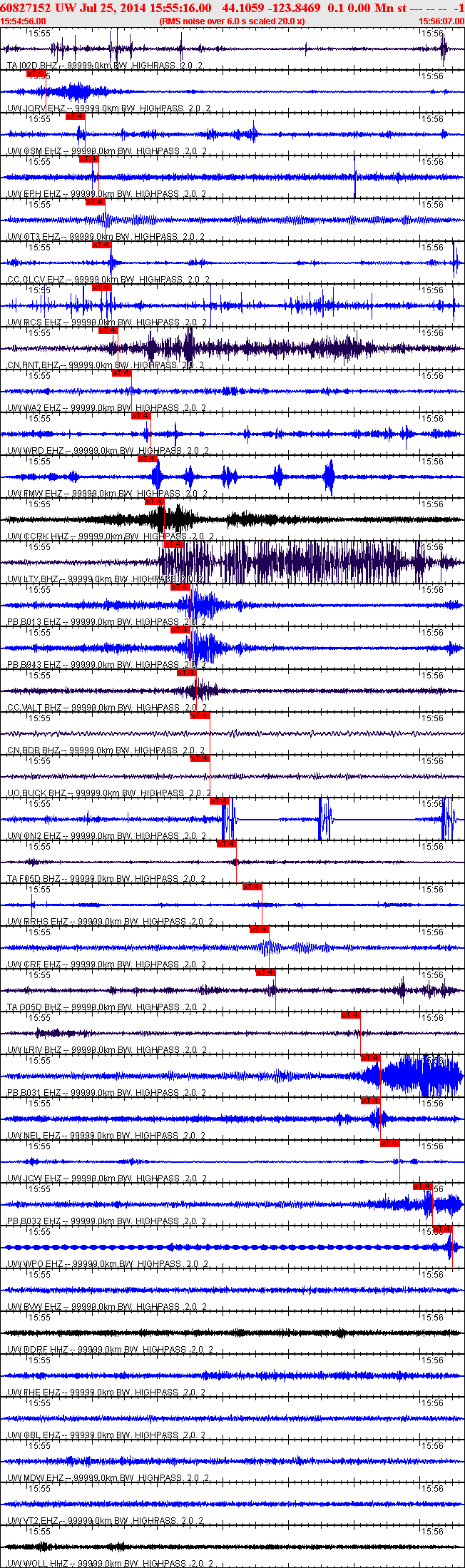
Task: Click the red pick marker above WPO trace
Action: (443, 1228)
